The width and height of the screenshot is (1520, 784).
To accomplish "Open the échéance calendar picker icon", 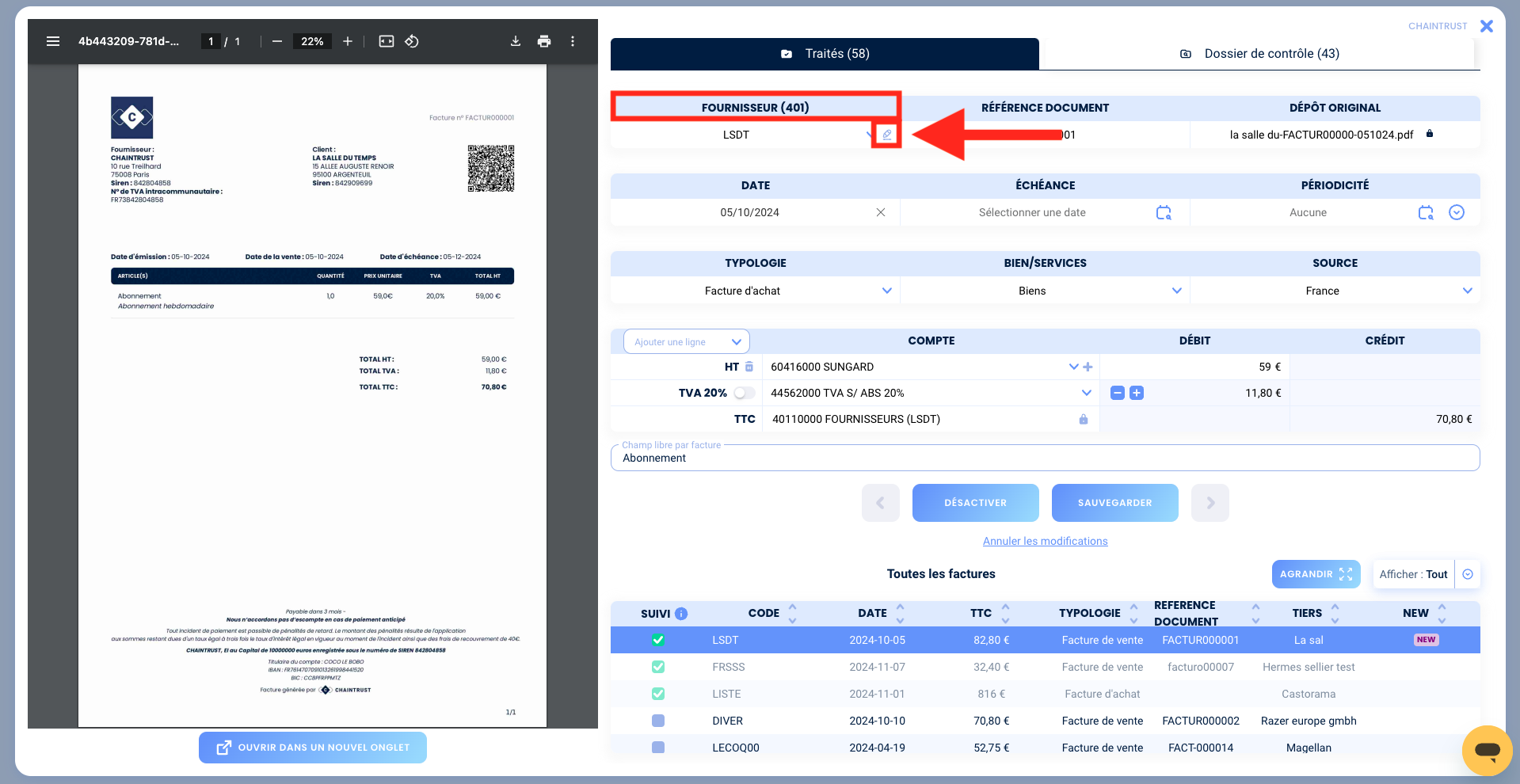I will [1163, 212].
